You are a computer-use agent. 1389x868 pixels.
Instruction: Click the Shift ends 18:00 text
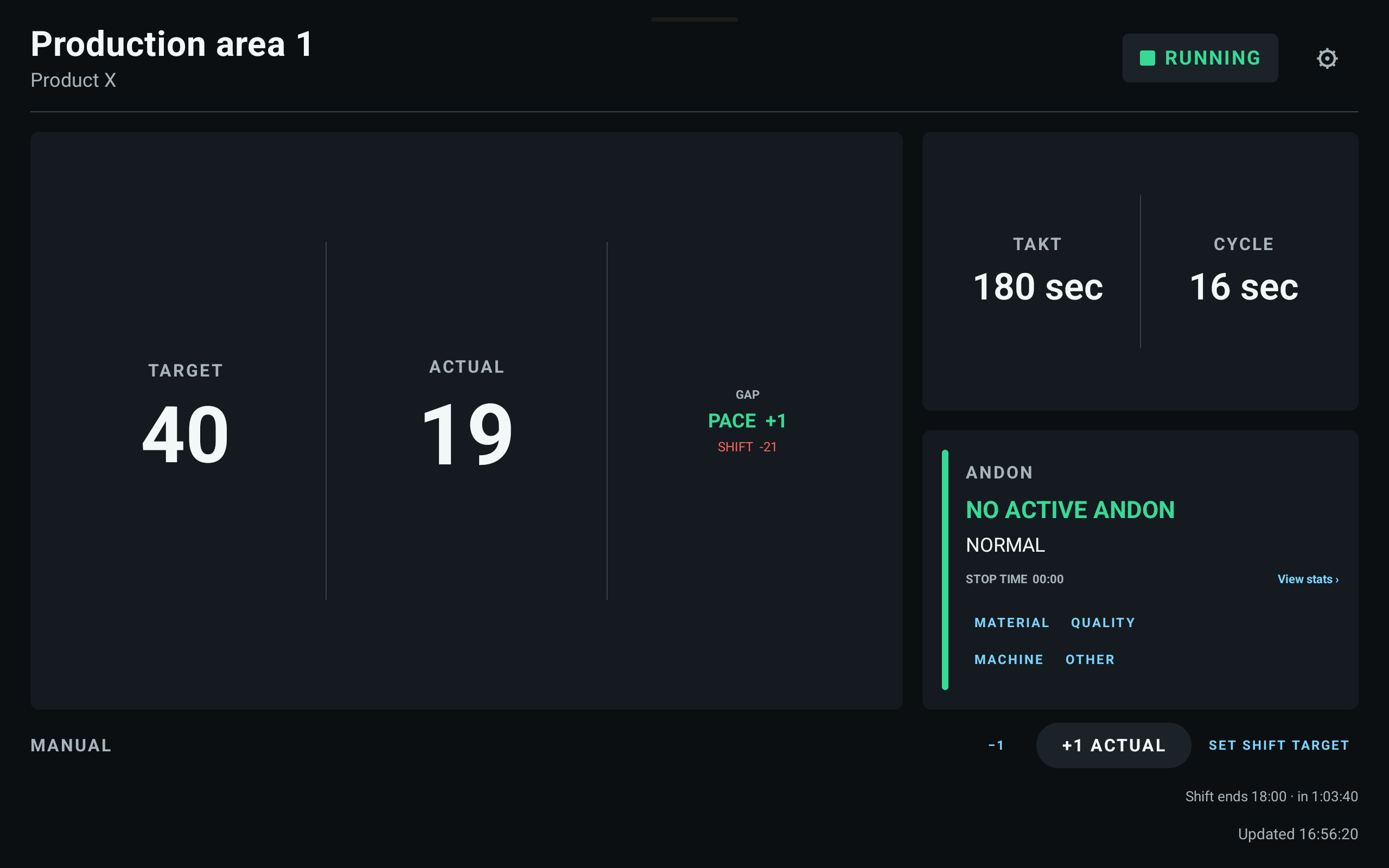1271,796
